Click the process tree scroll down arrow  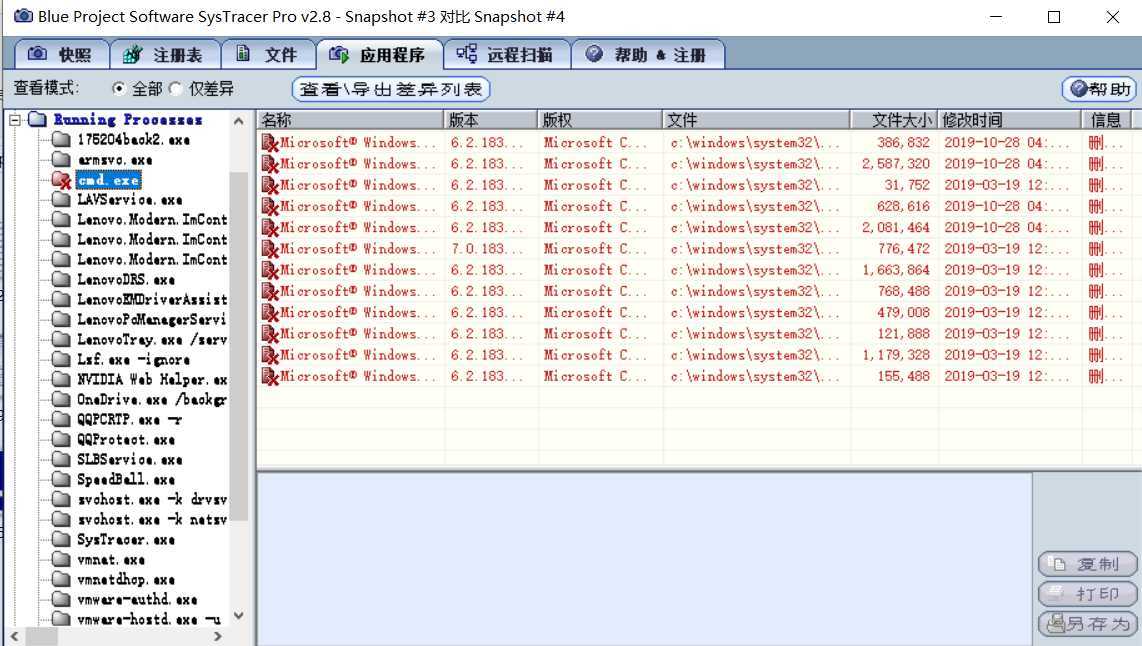click(239, 616)
